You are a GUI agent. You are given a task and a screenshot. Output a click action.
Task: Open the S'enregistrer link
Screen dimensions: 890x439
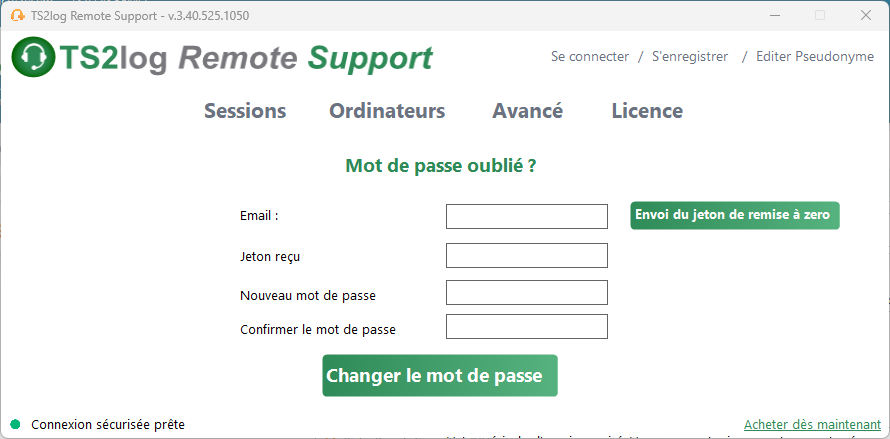pyautogui.click(x=690, y=57)
